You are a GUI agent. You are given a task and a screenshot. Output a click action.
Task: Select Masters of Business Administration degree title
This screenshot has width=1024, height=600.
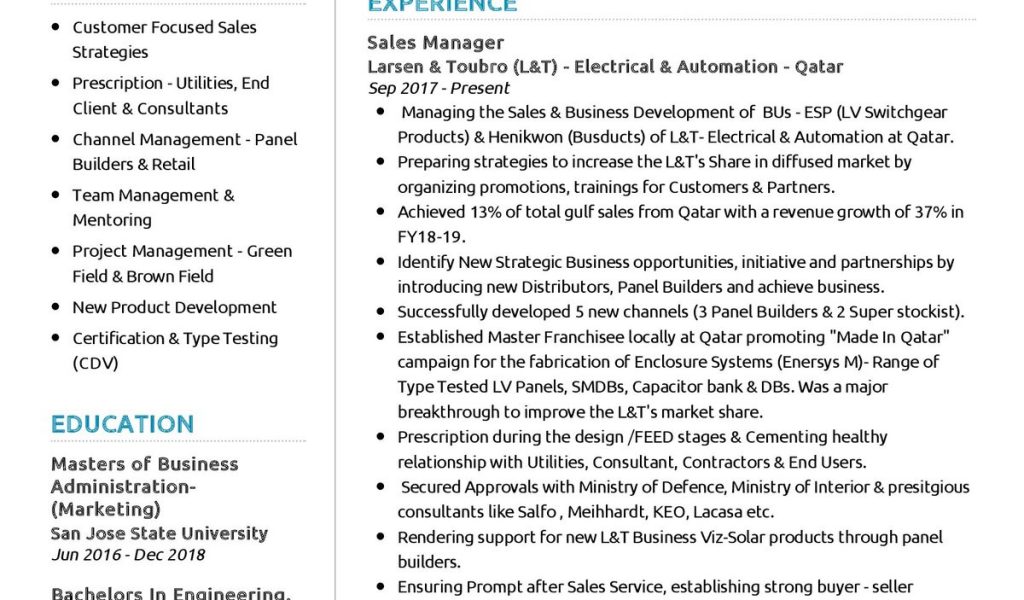145,487
